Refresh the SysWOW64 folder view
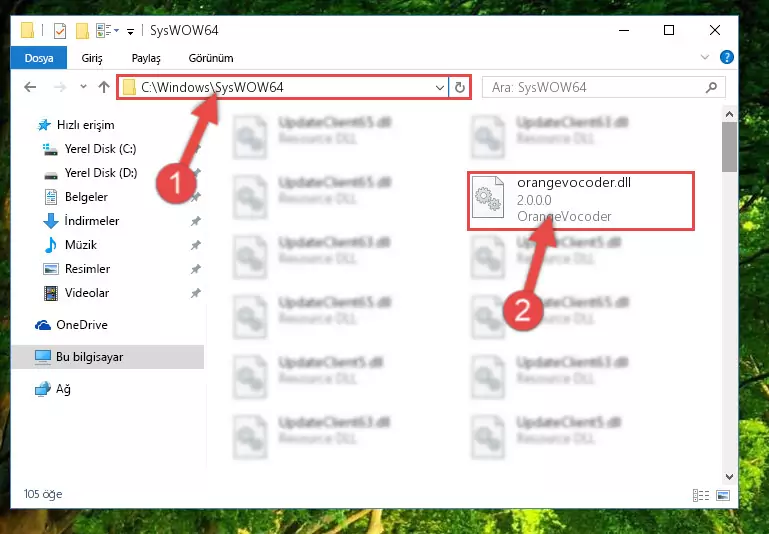 click(x=460, y=87)
